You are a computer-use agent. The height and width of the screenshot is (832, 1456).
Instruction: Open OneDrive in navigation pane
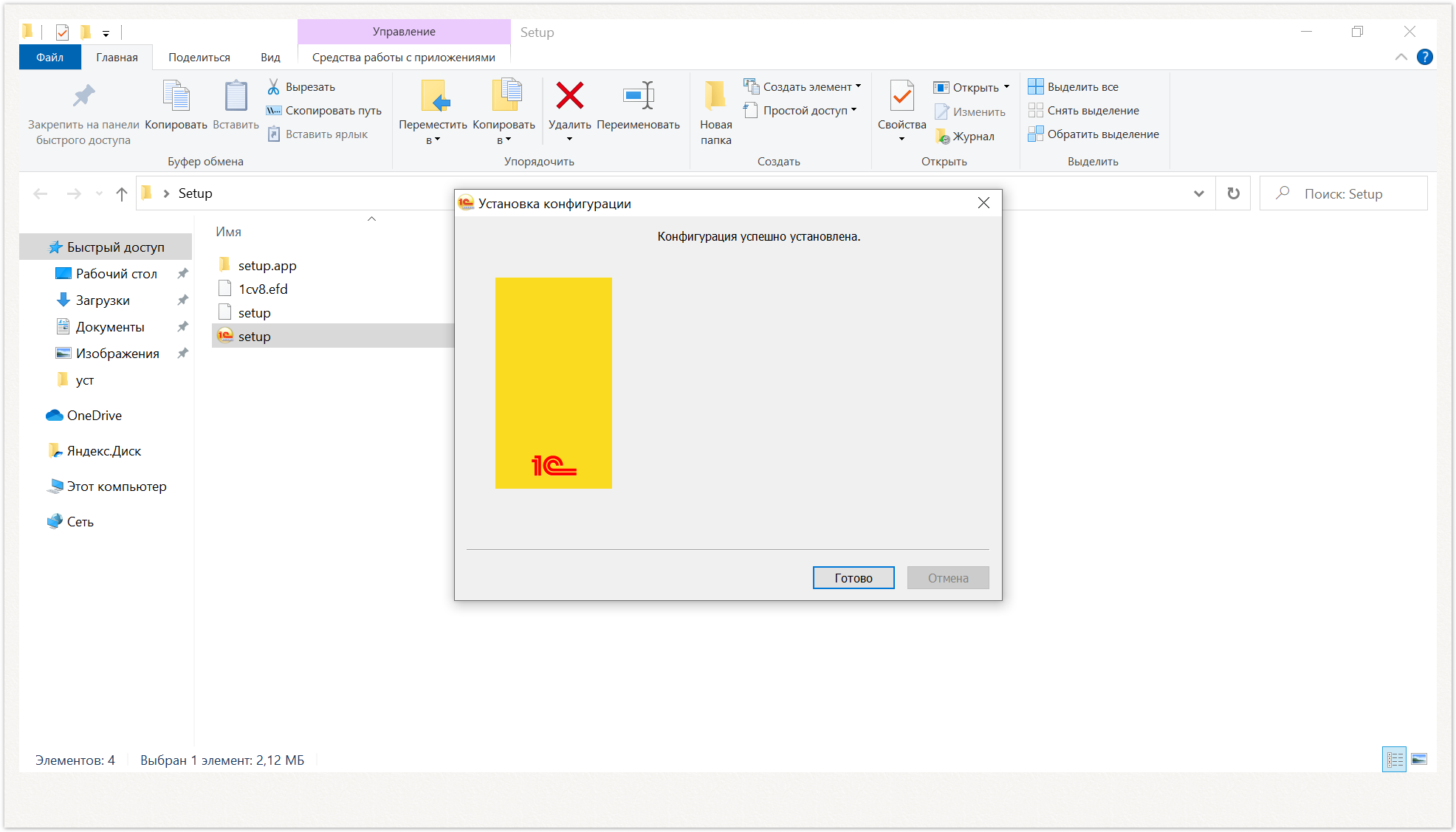click(x=94, y=416)
